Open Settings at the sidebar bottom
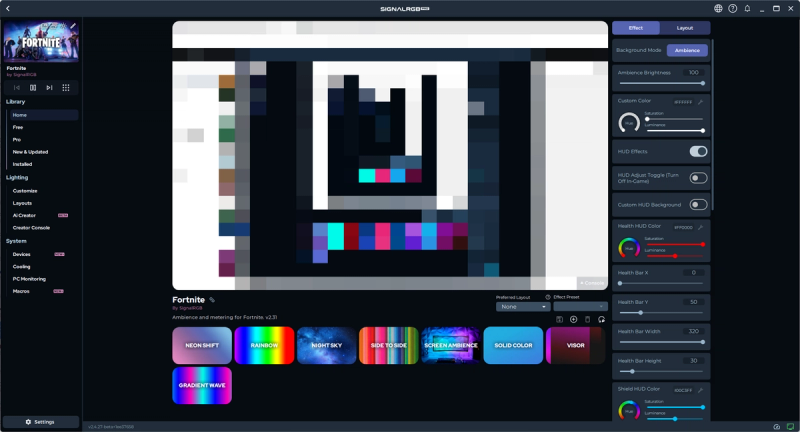 pyautogui.click(x=41, y=422)
